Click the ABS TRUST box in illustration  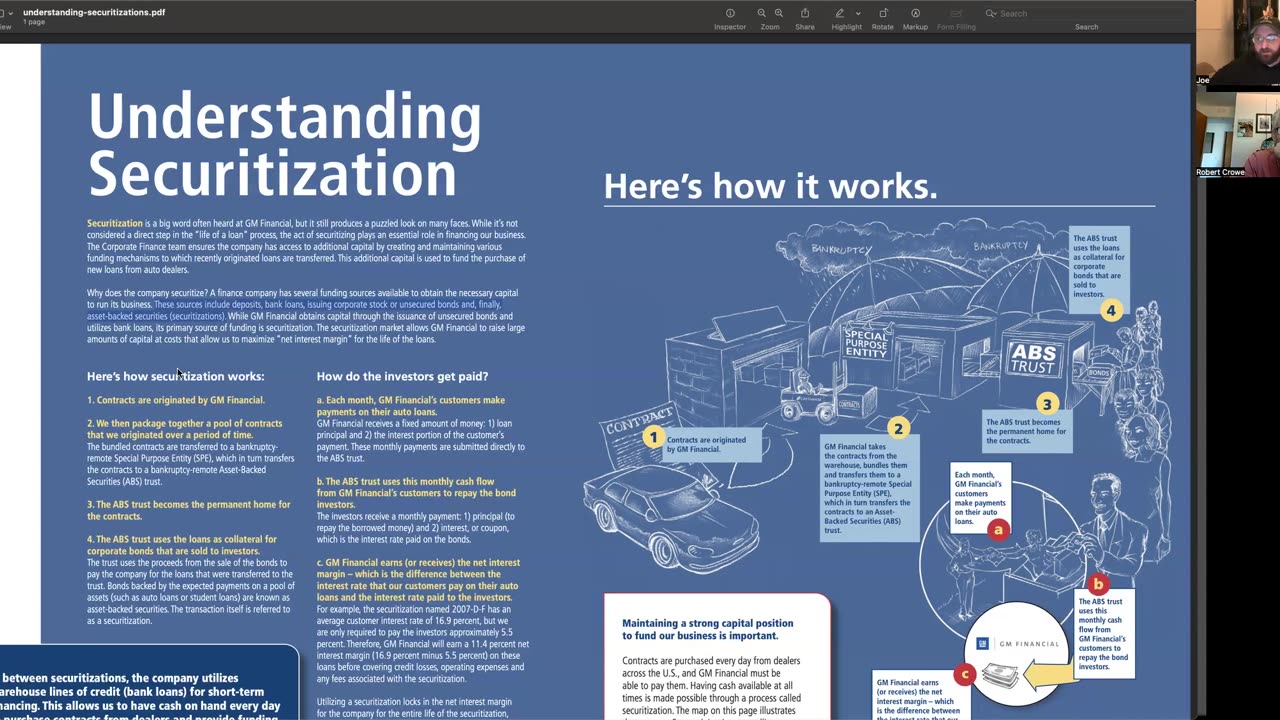(1032, 360)
